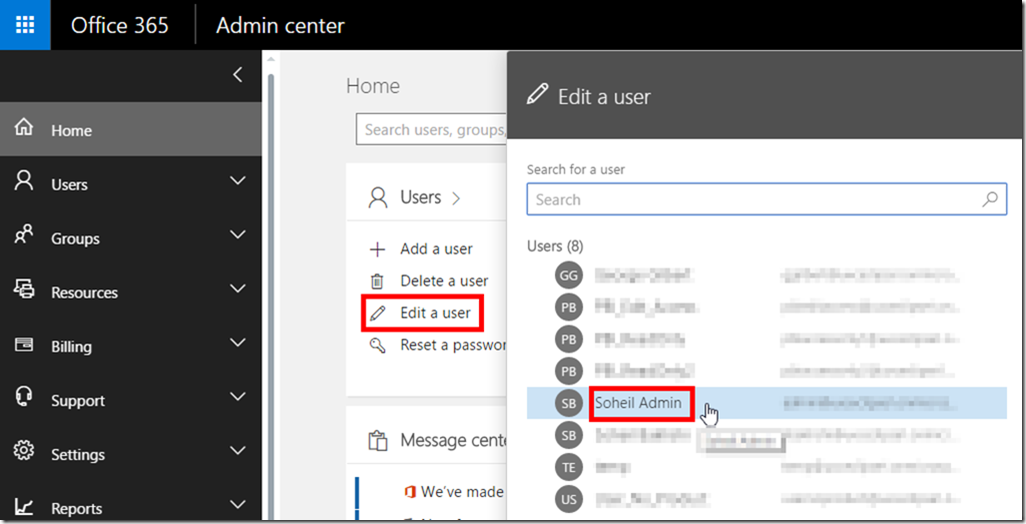
Task: Click the pencil icon beside Edit a user
Action: (x=378, y=313)
